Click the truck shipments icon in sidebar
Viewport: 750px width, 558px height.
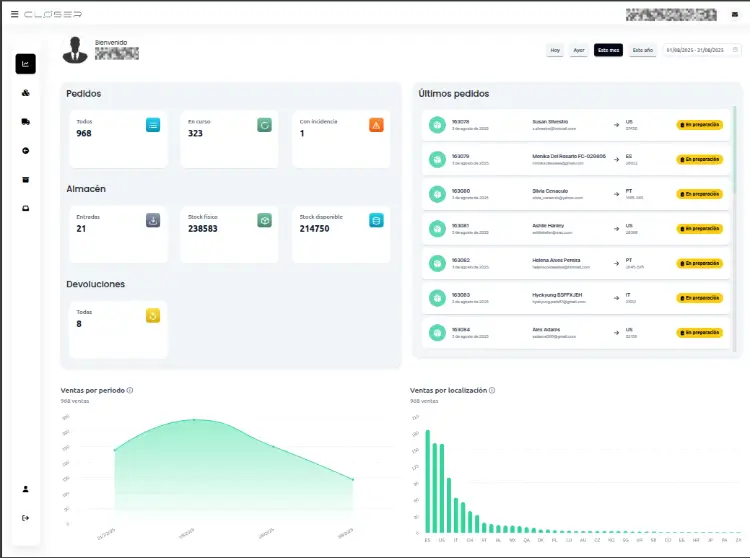25,122
